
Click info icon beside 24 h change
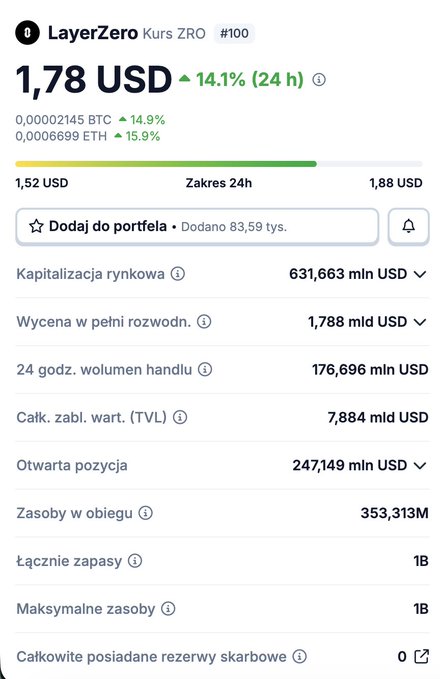pyautogui.click(x=319, y=80)
